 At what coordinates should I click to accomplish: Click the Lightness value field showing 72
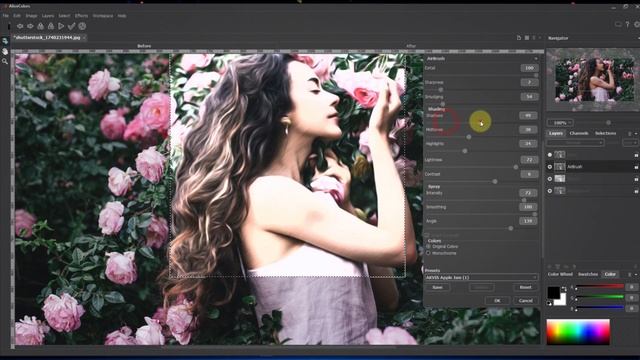[x=529, y=160]
